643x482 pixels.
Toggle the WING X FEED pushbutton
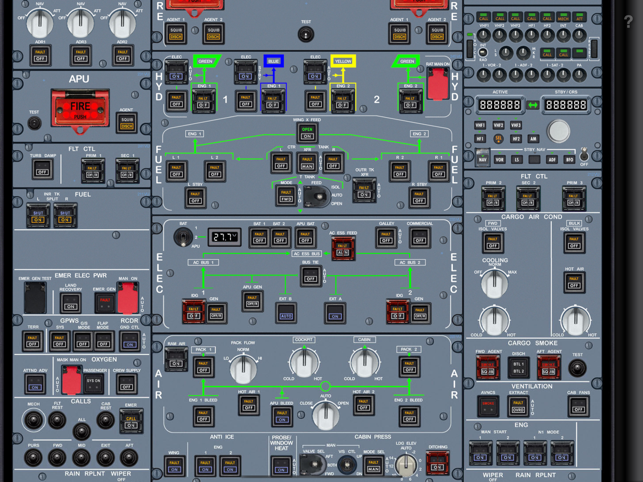click(x=307, y=134)
